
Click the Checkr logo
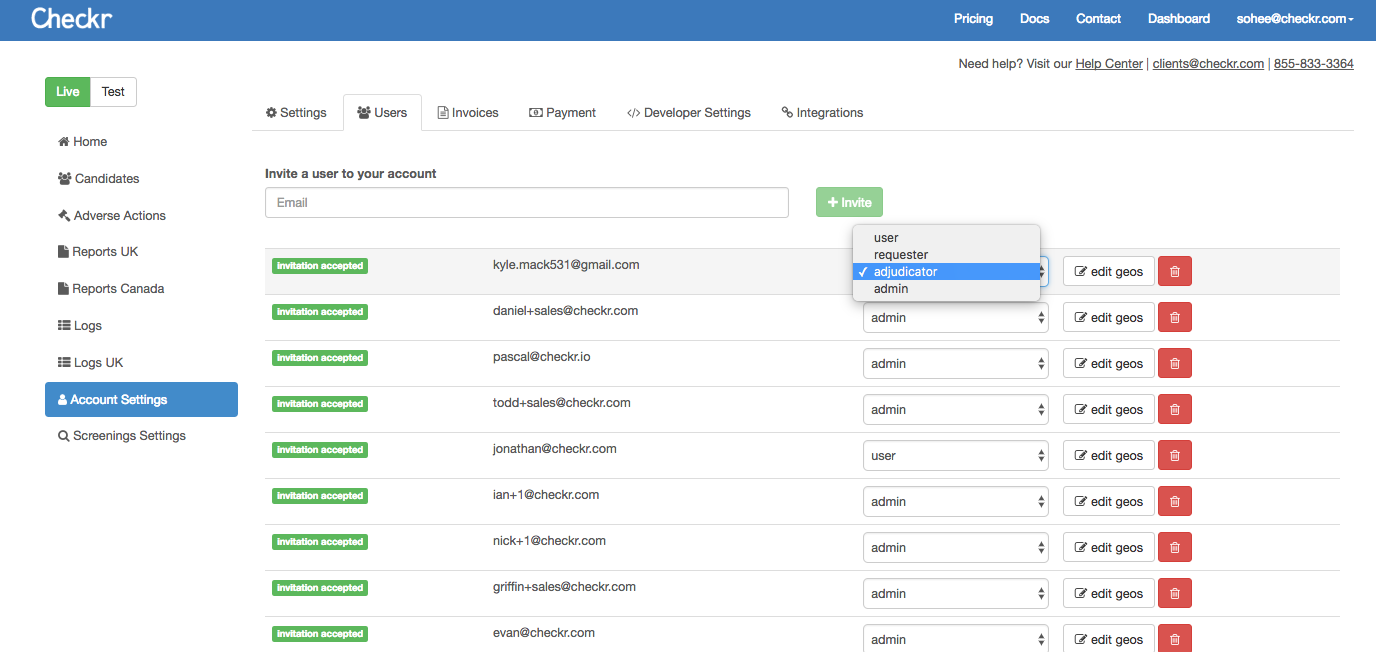69,18
